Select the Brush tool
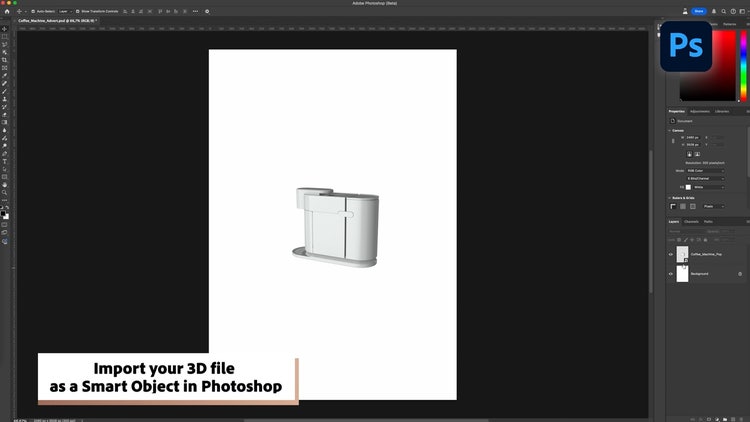The image size is (750, 422). point(5,91)
